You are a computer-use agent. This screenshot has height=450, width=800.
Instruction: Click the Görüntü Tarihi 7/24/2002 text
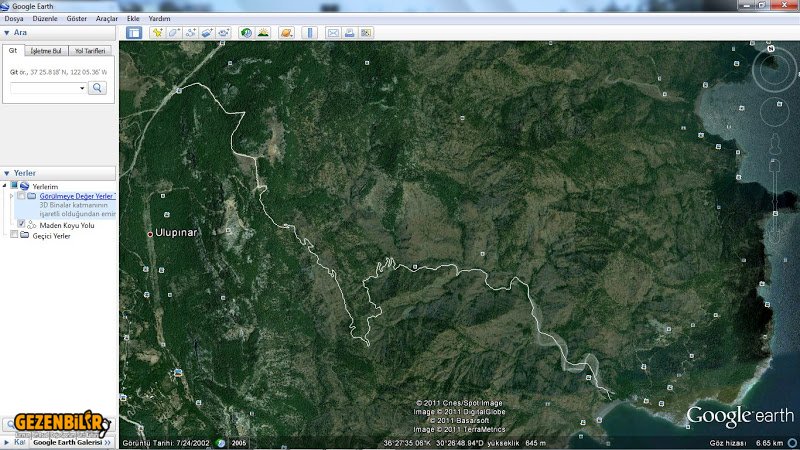pyautogui.click(x=166, y=443)
